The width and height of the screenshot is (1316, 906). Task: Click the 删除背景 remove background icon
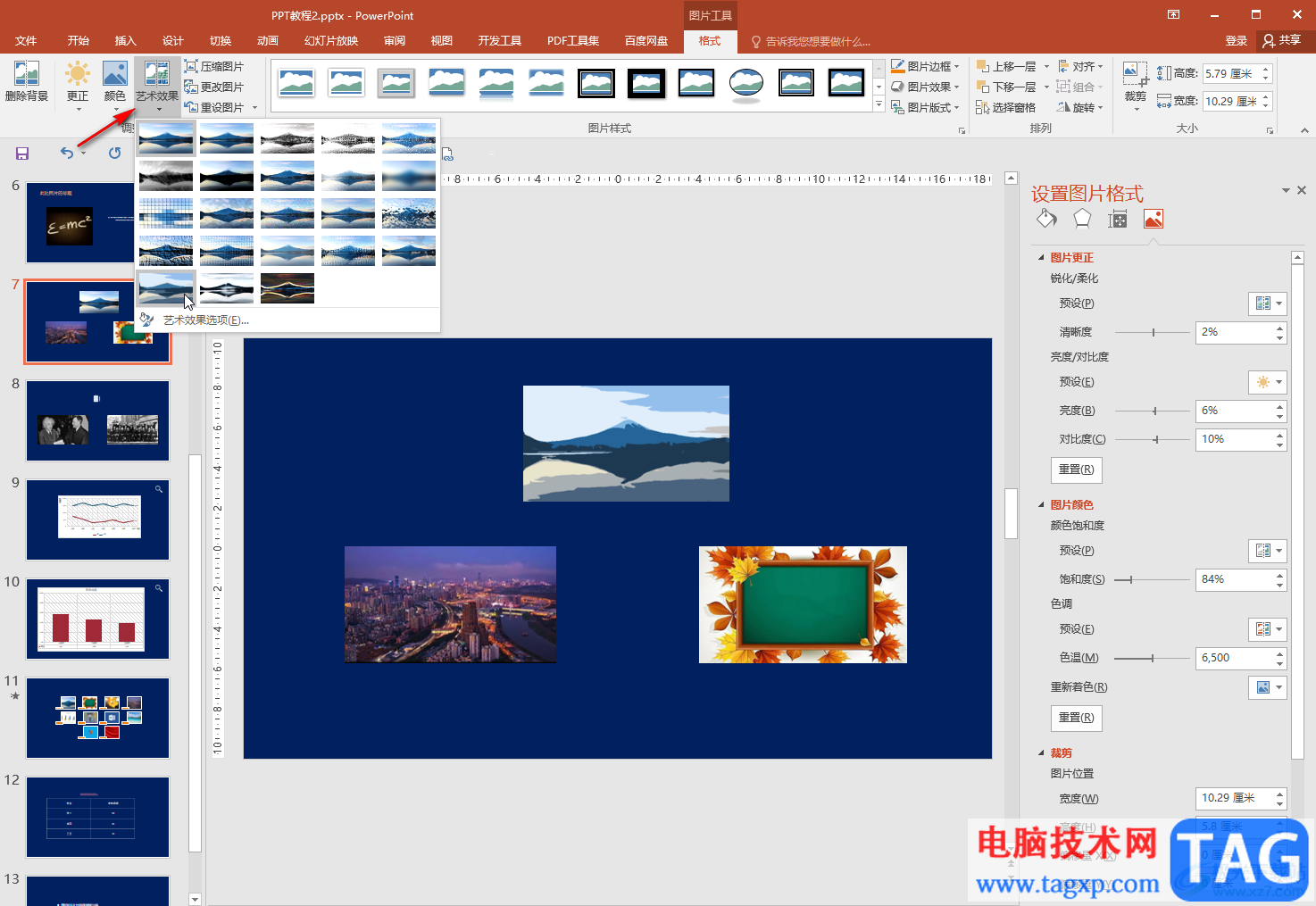coord(27,81)
